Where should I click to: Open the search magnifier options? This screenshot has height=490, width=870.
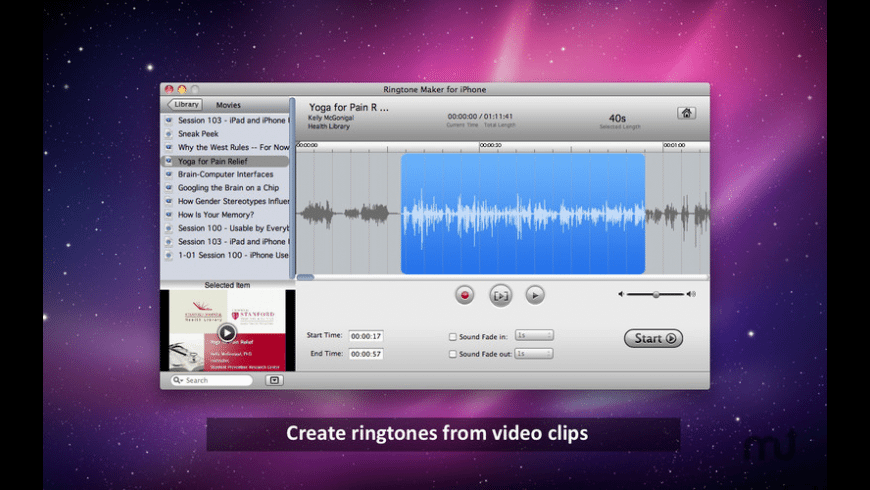[x=178, y=380]
